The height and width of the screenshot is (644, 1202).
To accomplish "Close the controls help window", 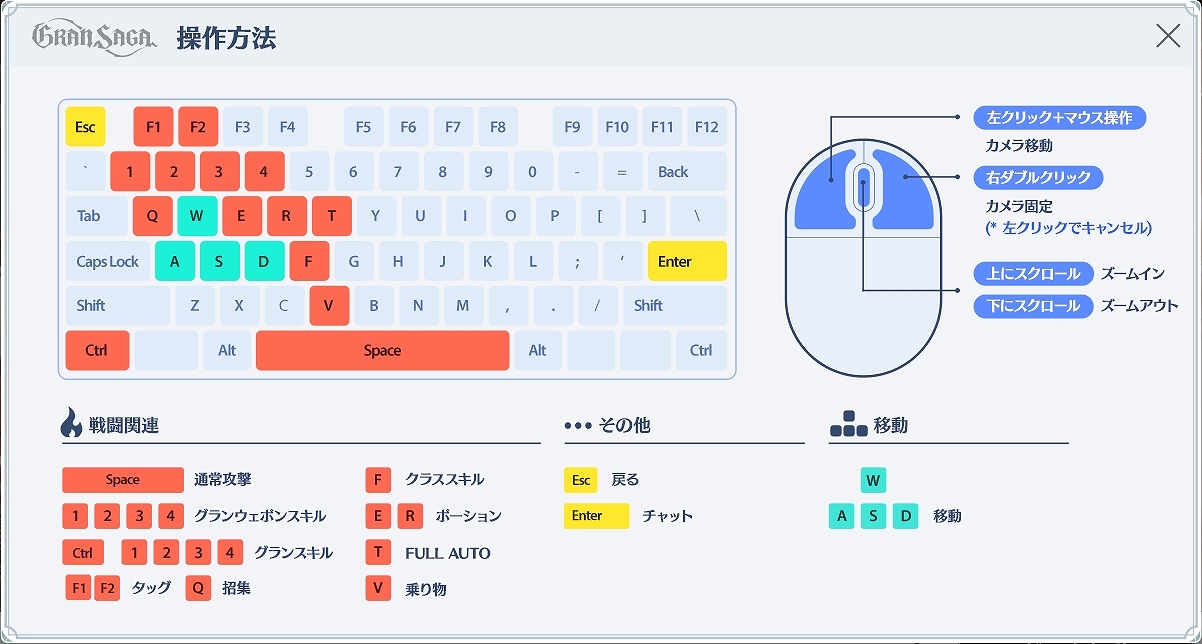I will [1167, 37].
